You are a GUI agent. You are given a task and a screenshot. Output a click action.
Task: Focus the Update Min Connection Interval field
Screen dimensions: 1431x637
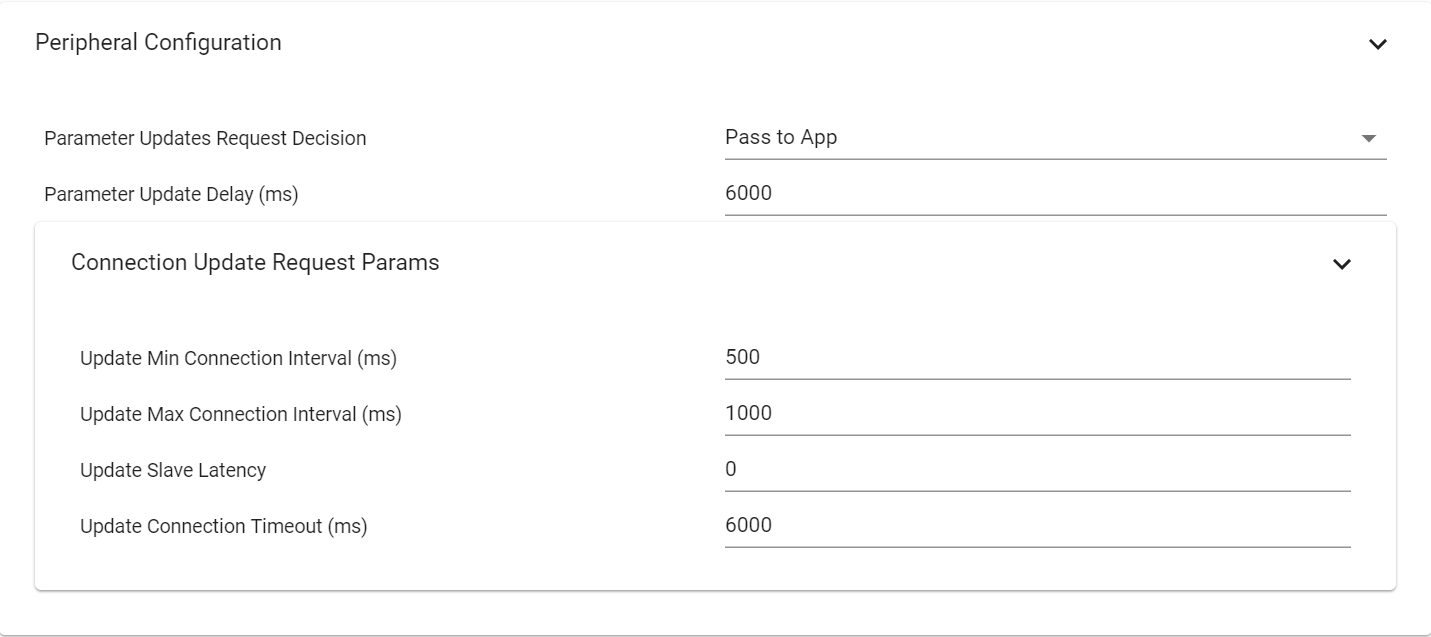[1037, 358]
